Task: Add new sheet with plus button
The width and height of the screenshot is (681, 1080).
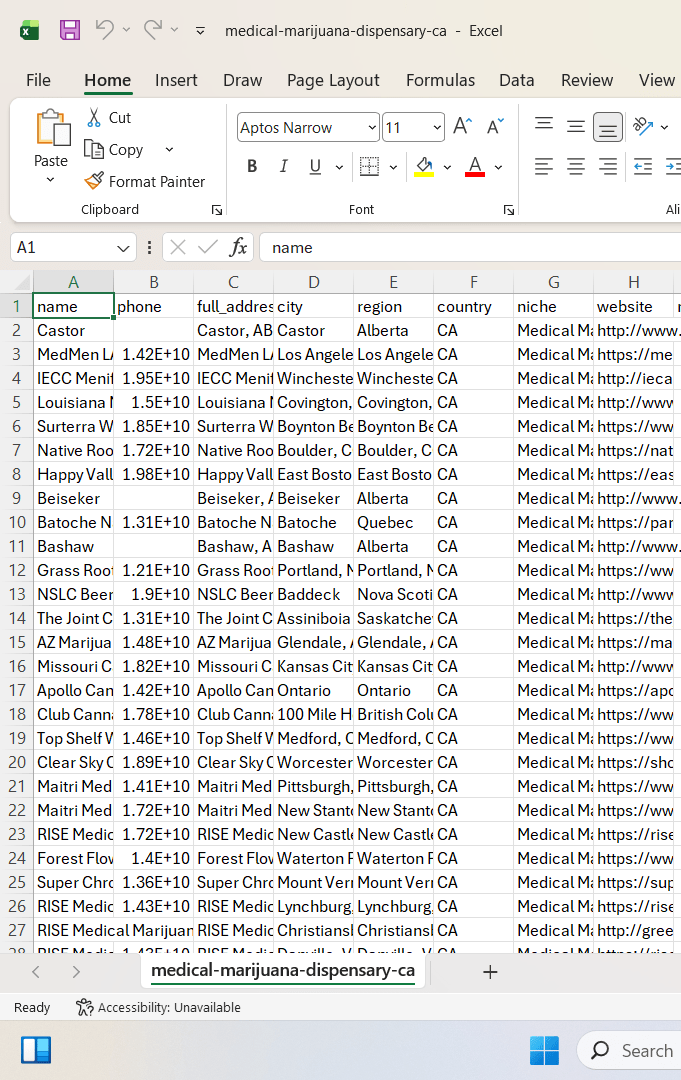Action: pos(490,972)
